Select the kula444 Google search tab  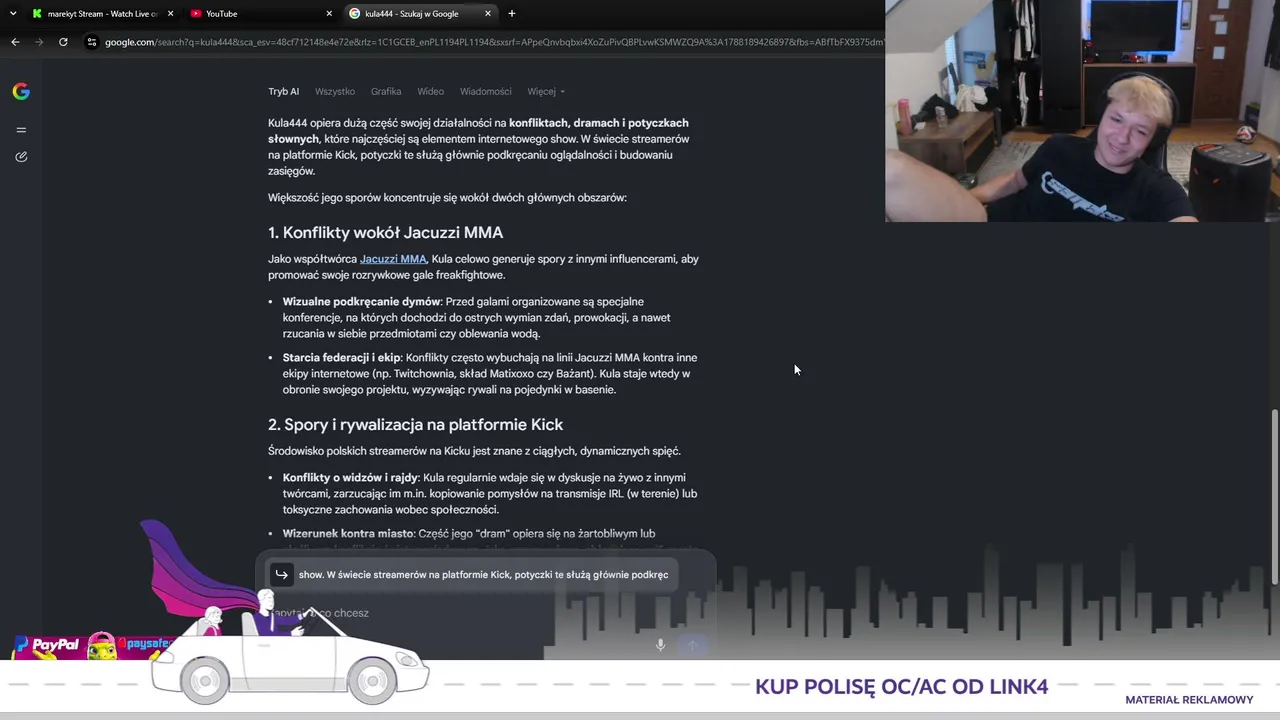[420, 14]
